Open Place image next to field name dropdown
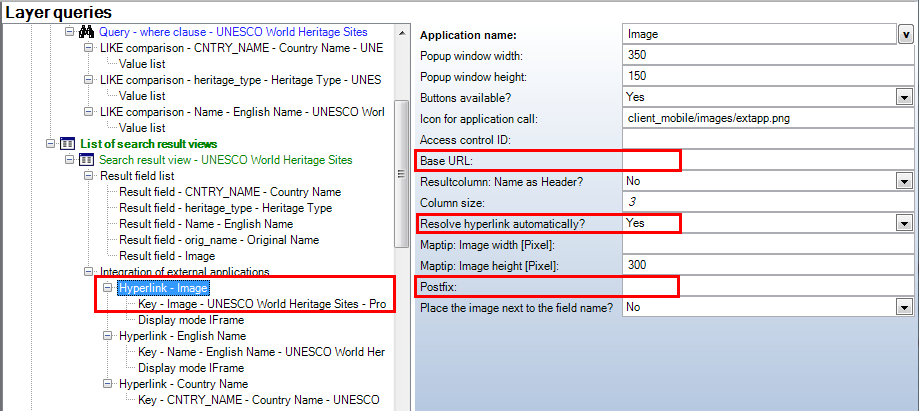 pyautogui.click(x=904, y=307)
